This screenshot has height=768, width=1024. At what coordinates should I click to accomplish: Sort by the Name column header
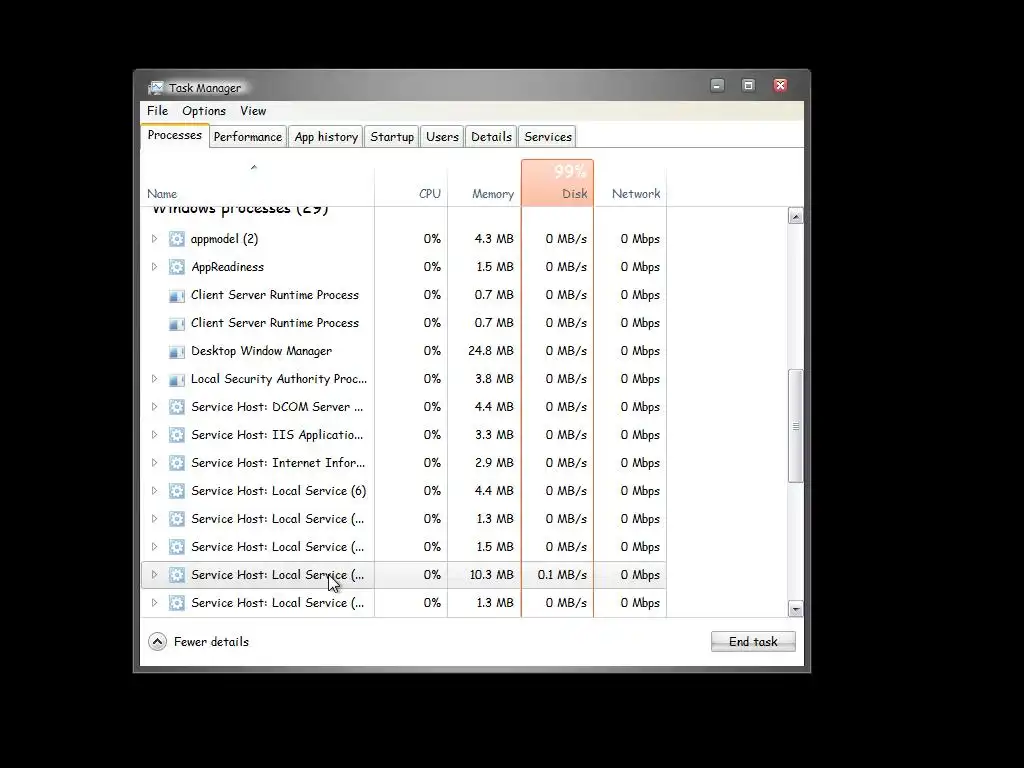pos(257,183)
